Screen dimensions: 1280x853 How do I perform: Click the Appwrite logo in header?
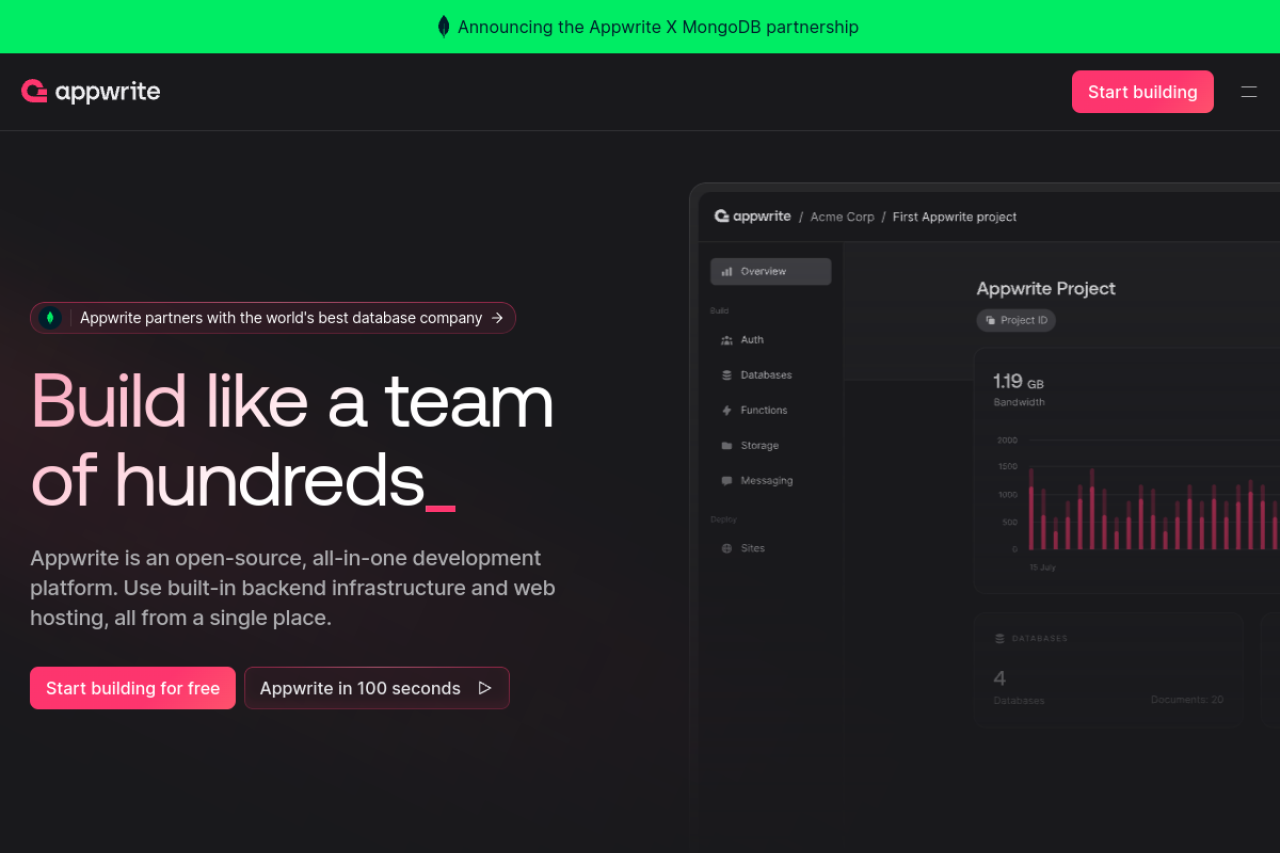(90, 92)
